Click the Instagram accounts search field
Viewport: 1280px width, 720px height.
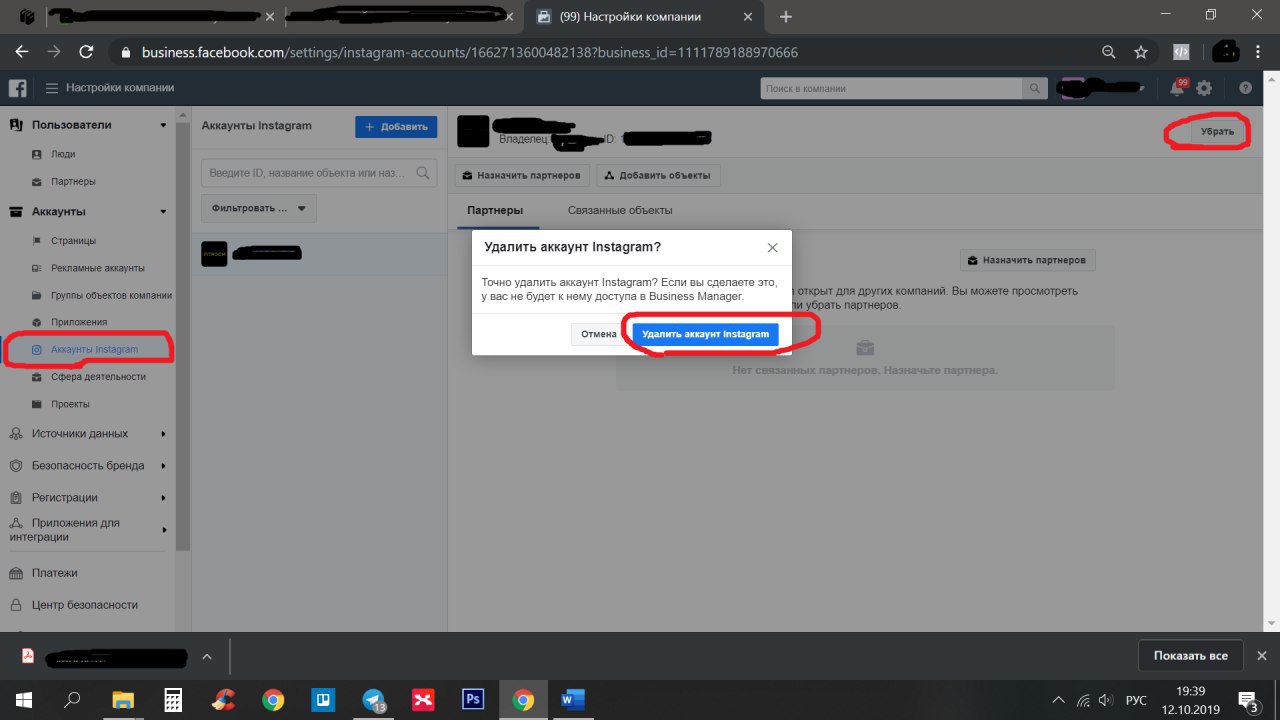pyautogui.click(x=319, y=173)
